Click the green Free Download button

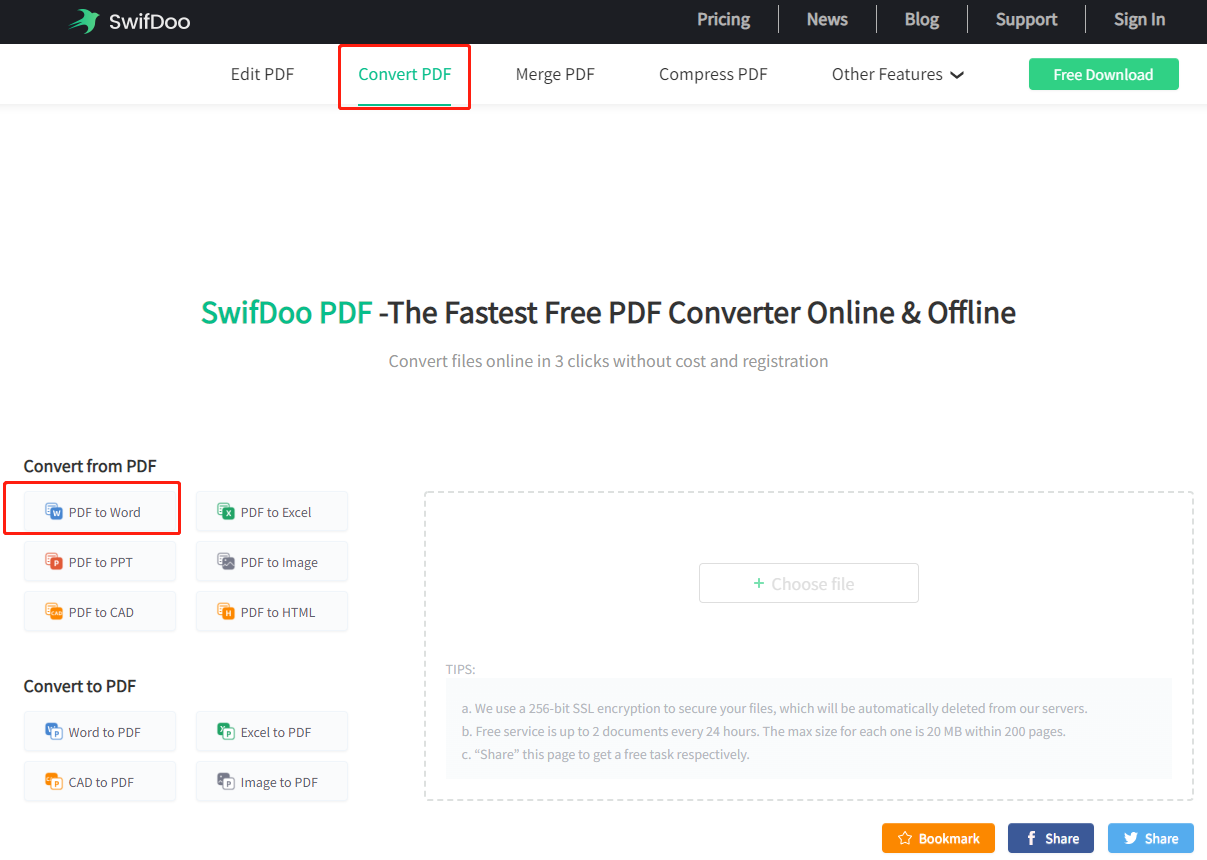tap(1103, 74)
